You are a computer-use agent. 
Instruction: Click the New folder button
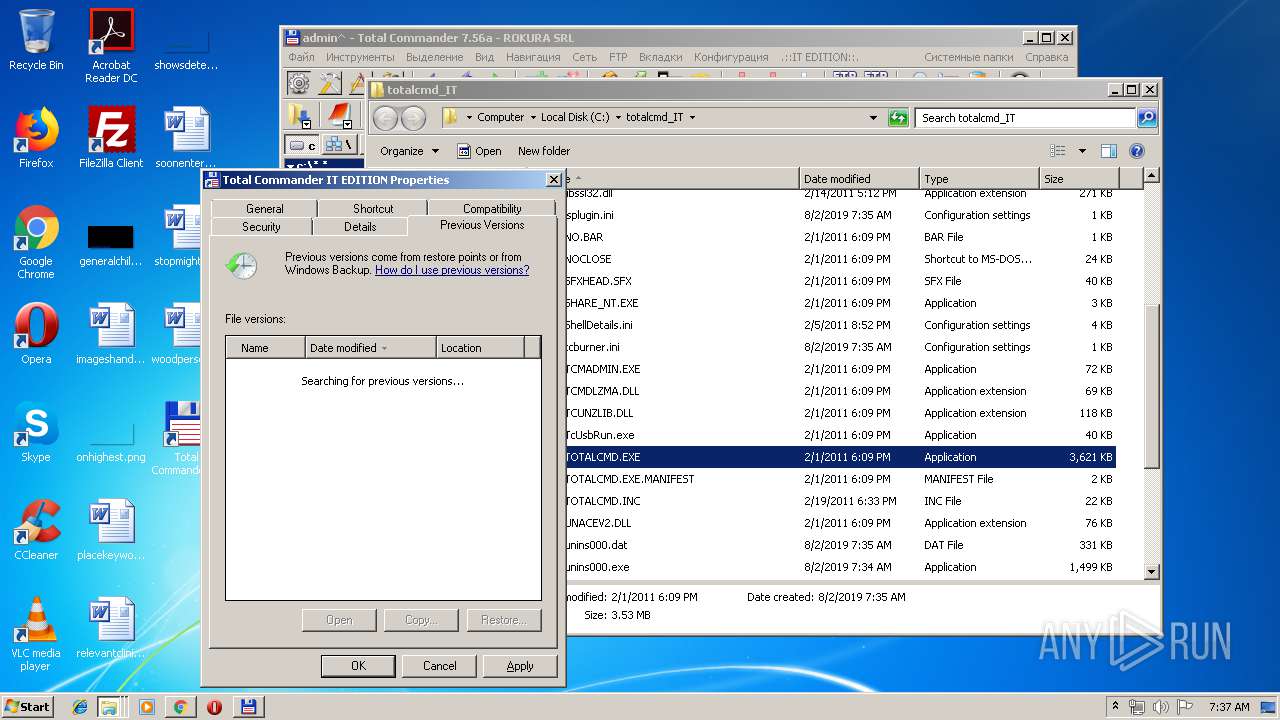[544, 151]
